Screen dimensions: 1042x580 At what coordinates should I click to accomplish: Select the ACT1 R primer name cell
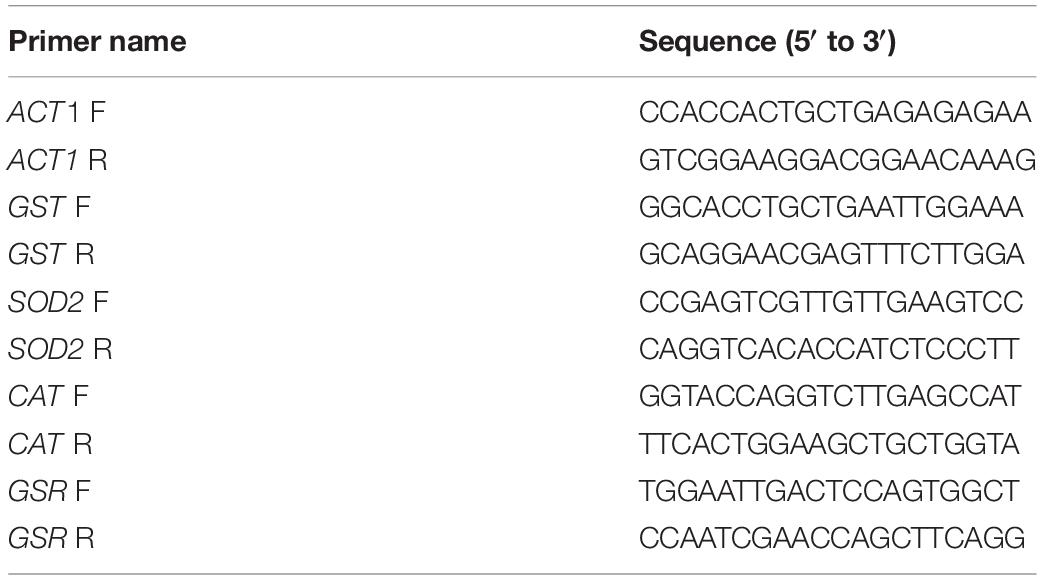point(57,160)
